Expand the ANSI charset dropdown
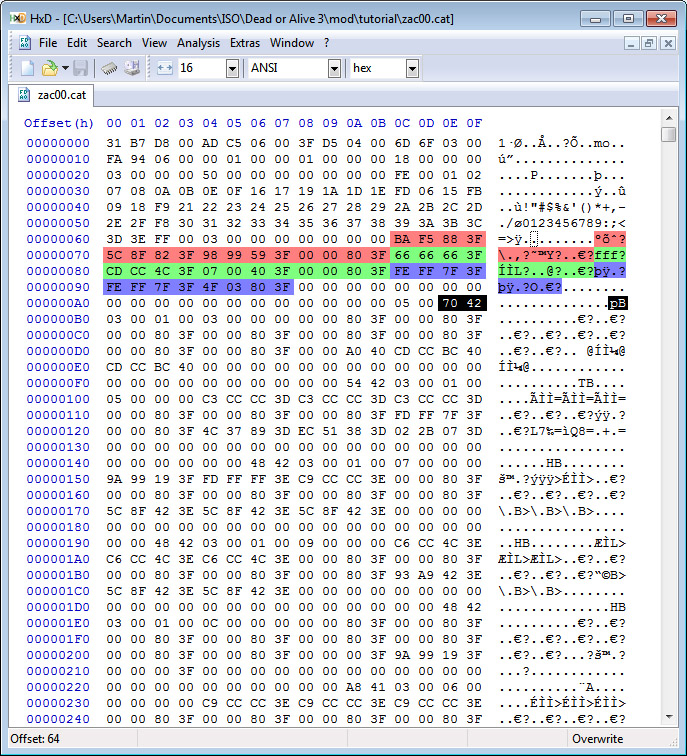 (x=334, y=68)
